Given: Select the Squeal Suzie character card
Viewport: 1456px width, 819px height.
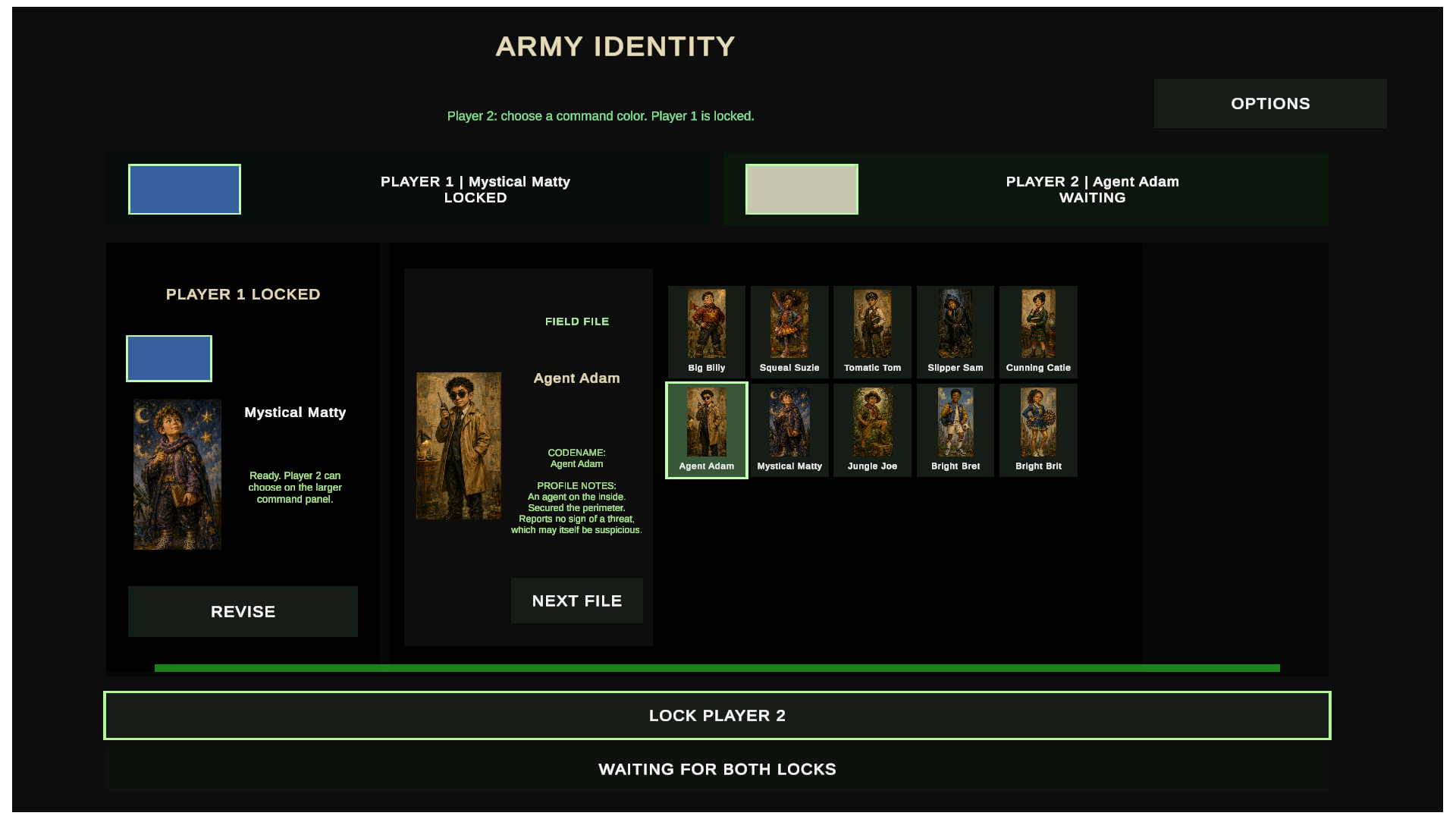Looking at the screenshot, I should coord(789,331).
